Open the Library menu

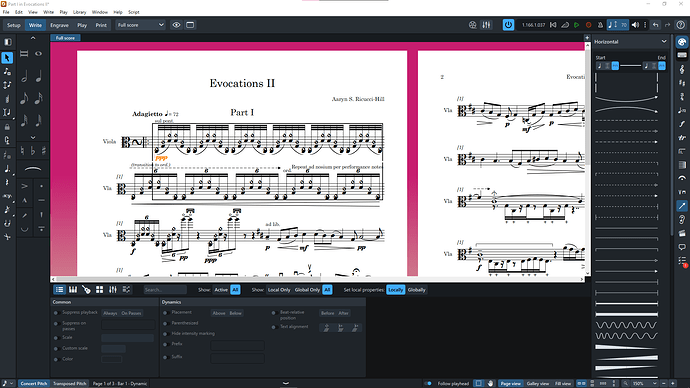[x=80, y=12]
